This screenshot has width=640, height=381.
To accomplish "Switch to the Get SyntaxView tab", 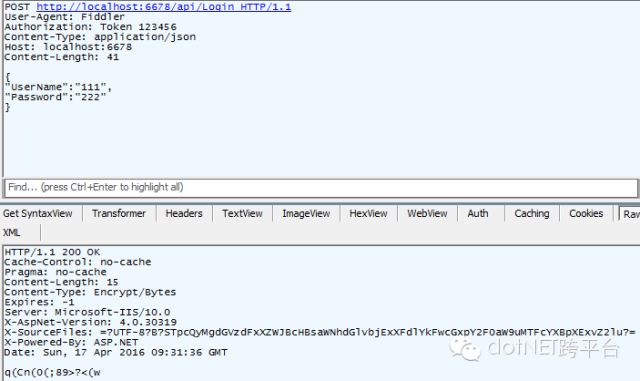I will click(38, 214).
